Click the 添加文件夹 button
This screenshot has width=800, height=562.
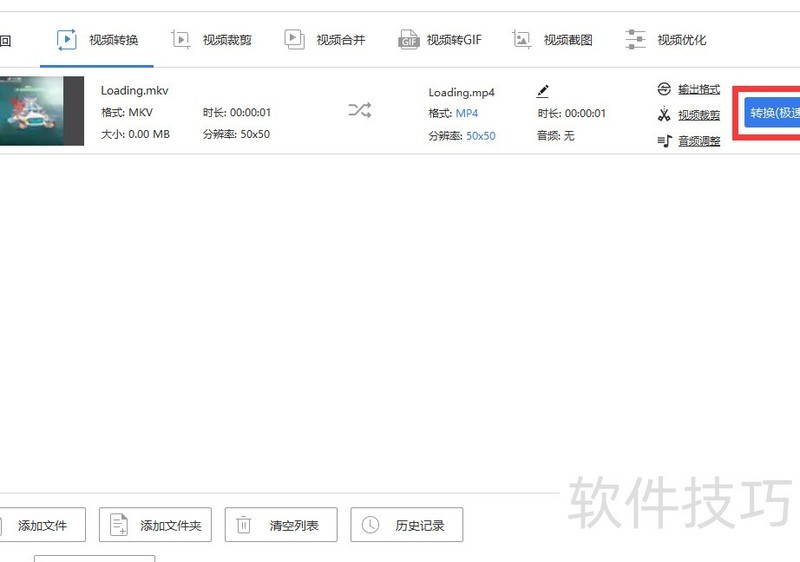point(160,525)
